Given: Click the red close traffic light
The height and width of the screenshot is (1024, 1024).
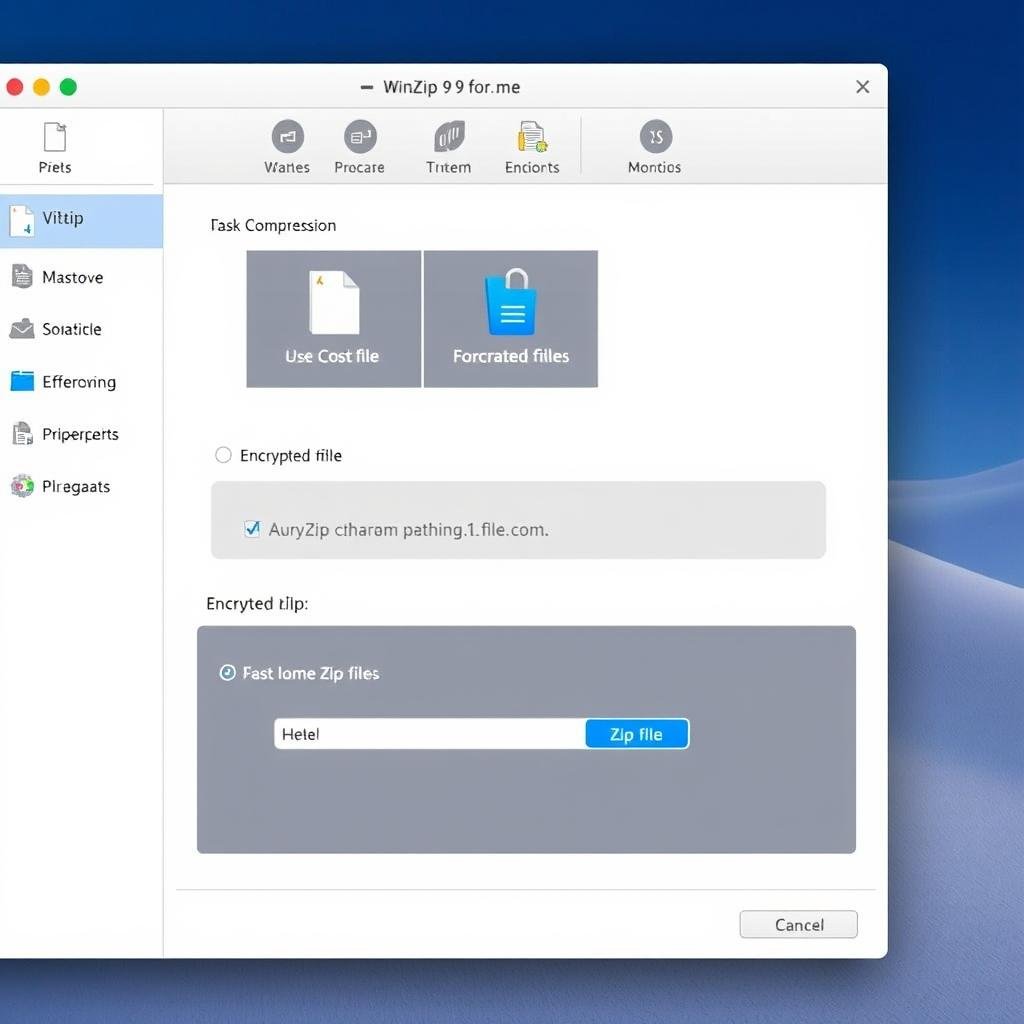Looking at the screenshot, I should point(14,87).
